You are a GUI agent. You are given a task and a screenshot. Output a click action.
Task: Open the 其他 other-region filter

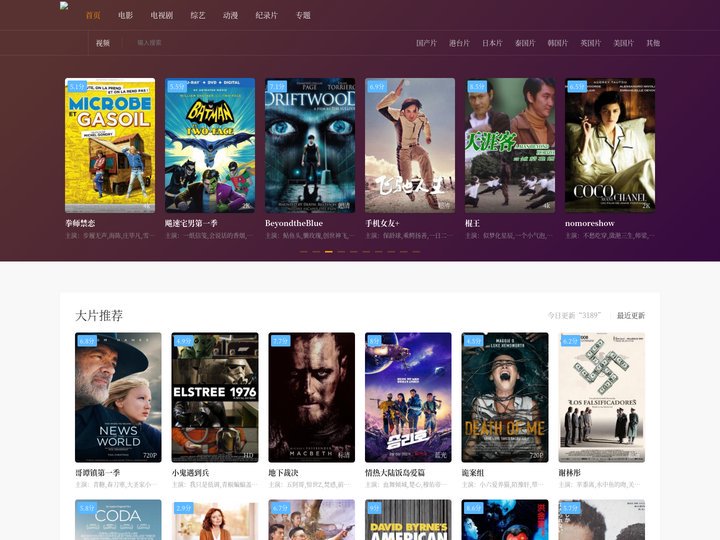pyautogui.click(x=653, y=43)
